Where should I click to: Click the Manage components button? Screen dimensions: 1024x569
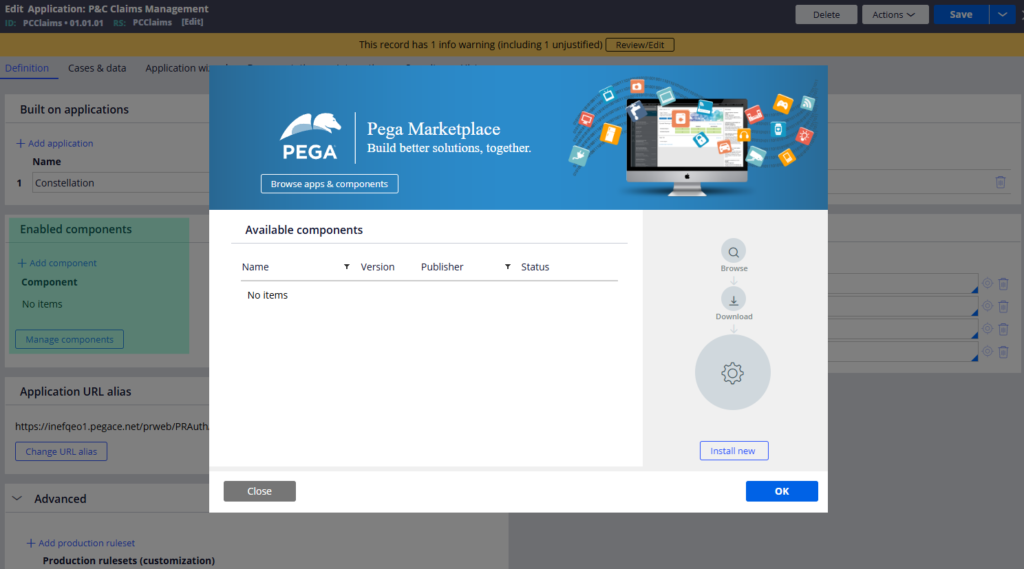[69, 339]
